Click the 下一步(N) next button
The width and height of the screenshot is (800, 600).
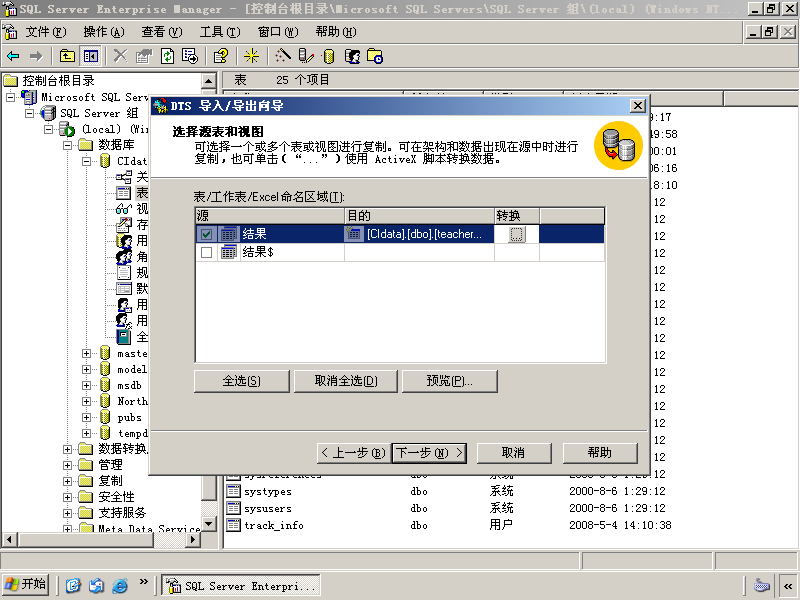point(429,453)
